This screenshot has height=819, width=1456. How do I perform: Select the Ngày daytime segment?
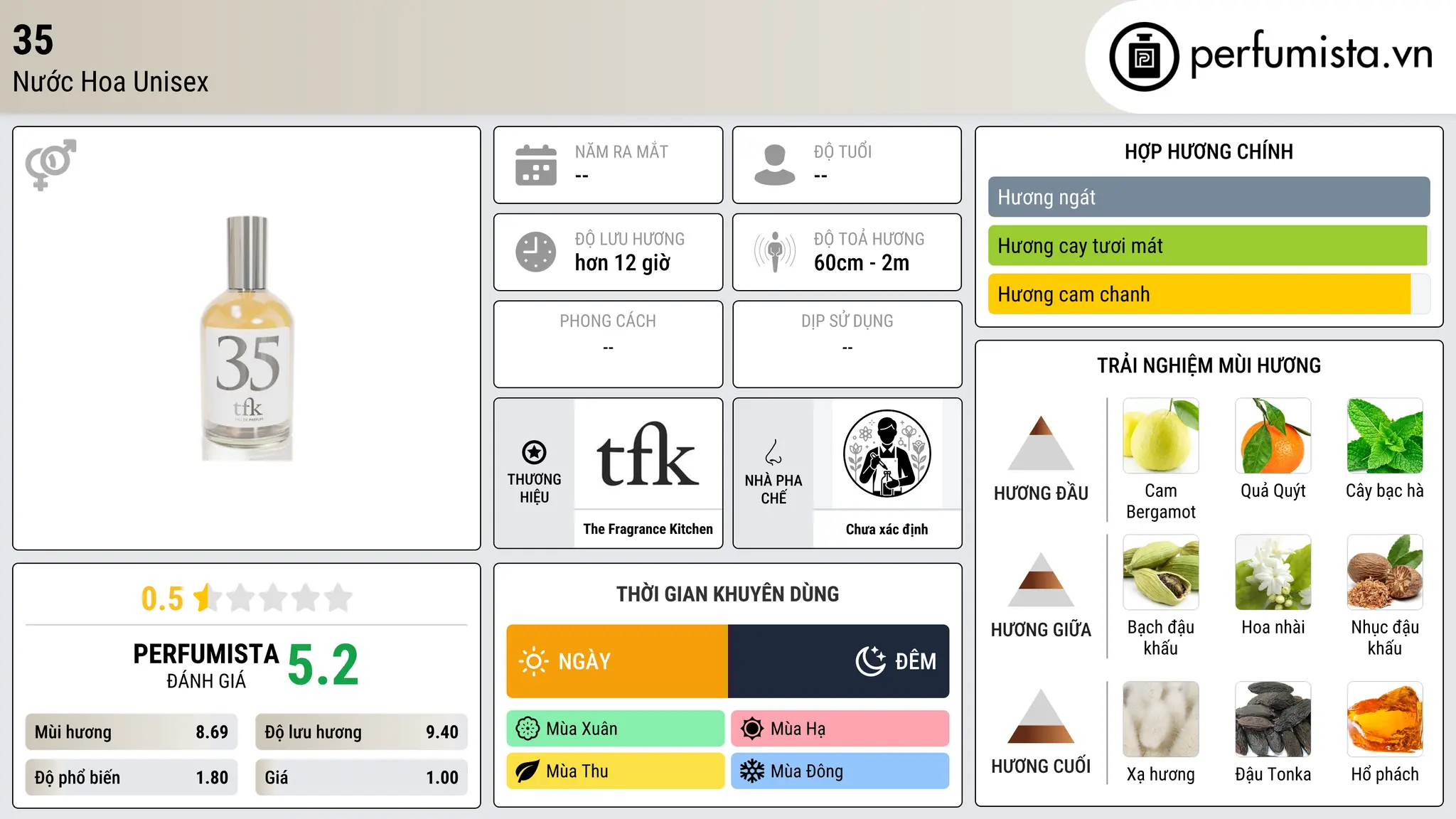point(617,661)
